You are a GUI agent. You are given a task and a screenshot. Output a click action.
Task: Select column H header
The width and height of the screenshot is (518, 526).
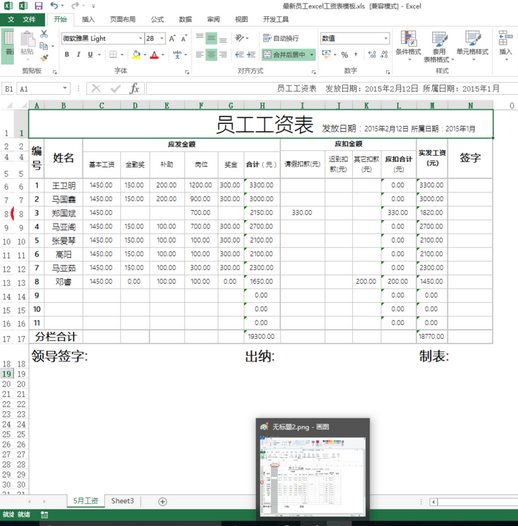[262, 105]
